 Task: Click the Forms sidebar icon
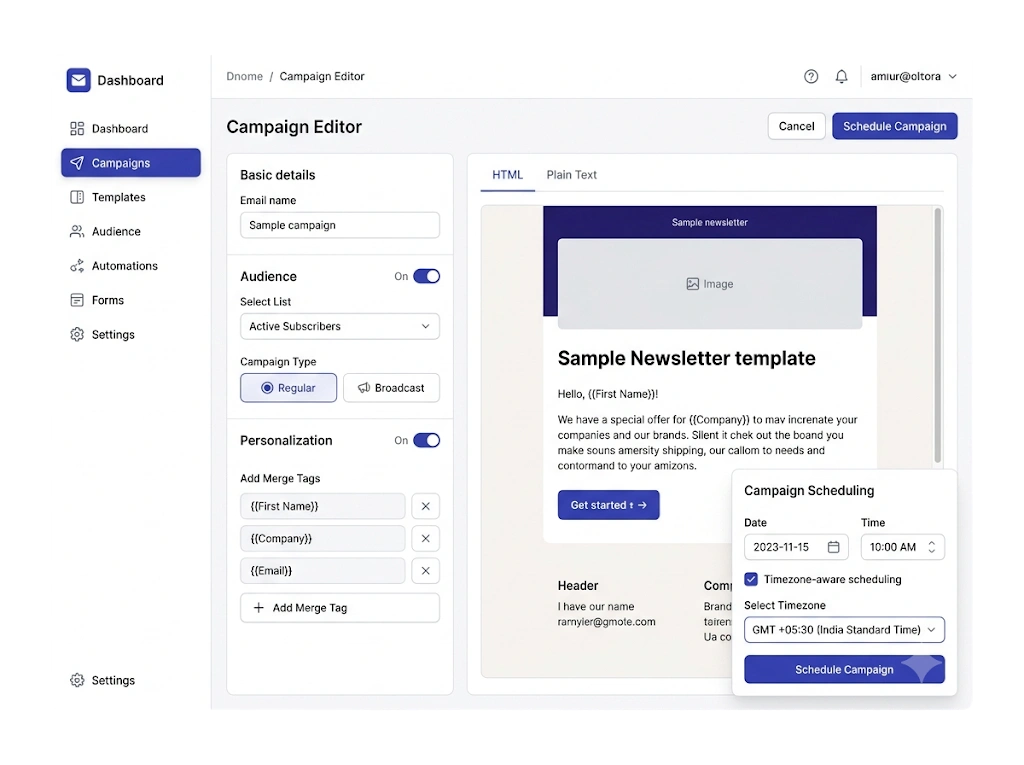(x=77, y=300)
